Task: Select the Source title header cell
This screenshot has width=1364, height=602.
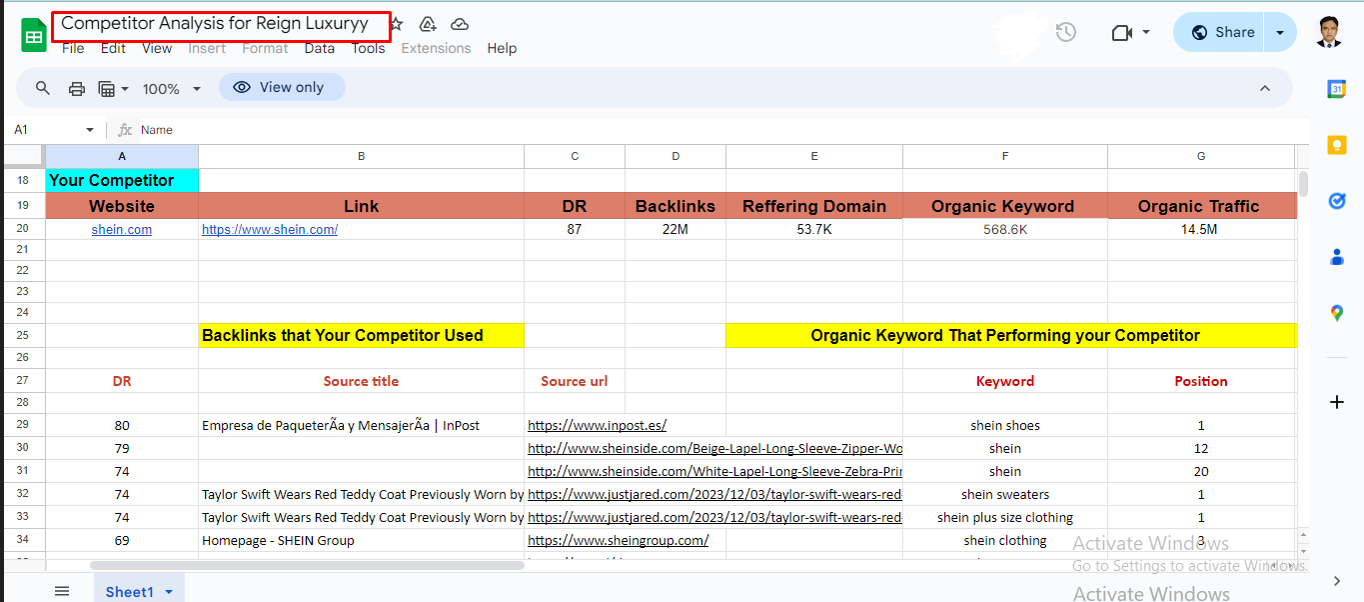Action: [361, 381]
